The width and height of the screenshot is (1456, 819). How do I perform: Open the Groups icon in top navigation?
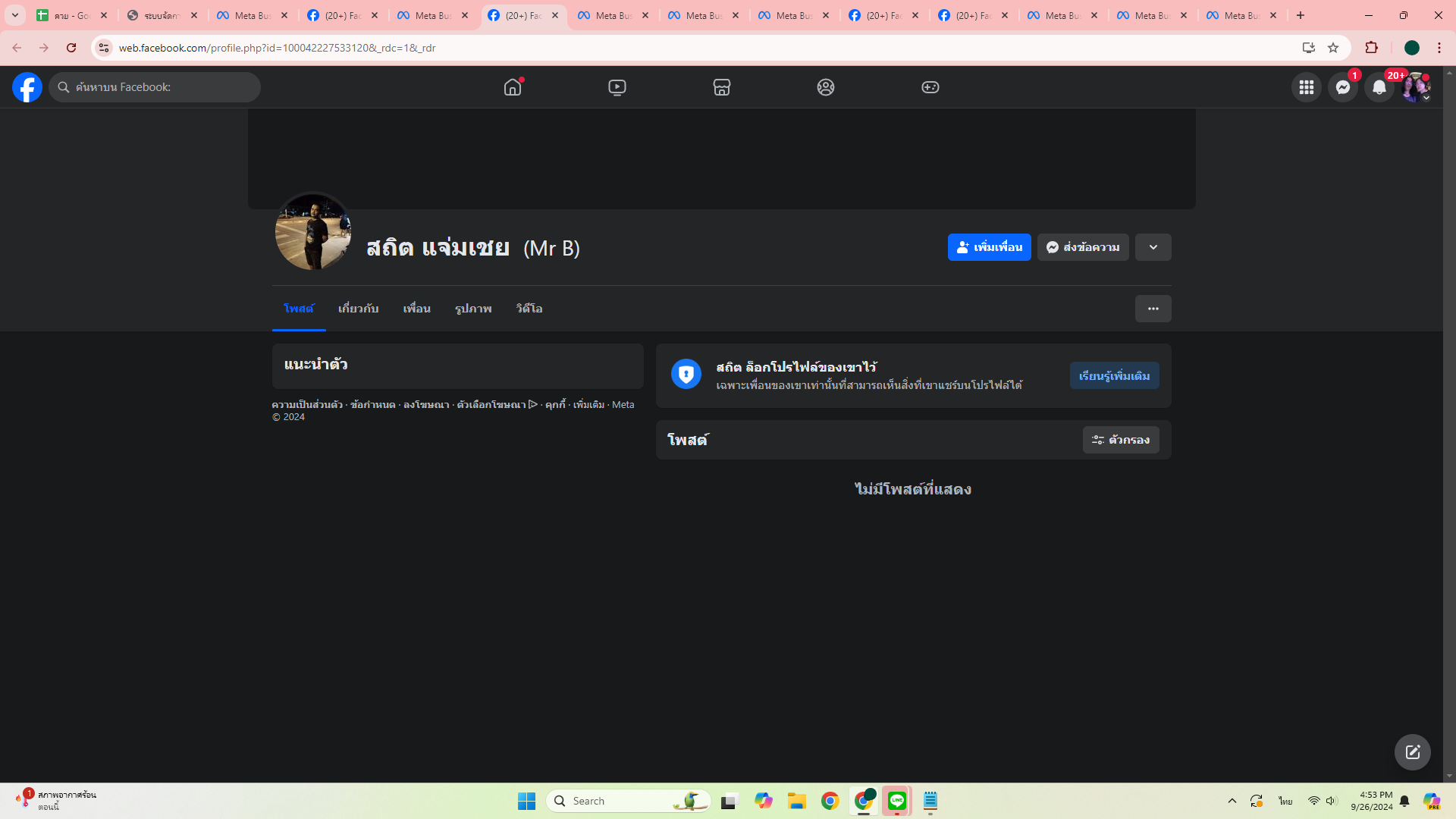click(826, 87)
